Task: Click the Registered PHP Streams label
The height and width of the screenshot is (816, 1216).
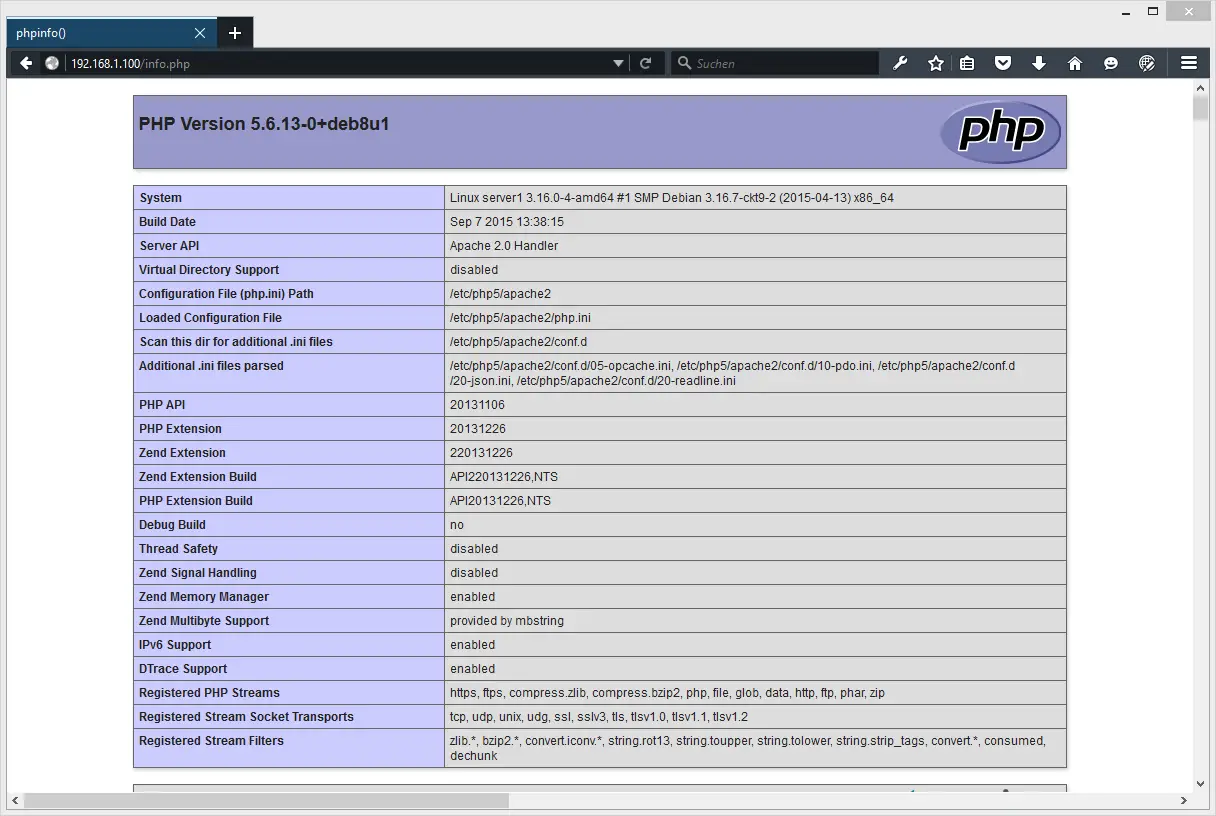Action: (x=210, y=693)
